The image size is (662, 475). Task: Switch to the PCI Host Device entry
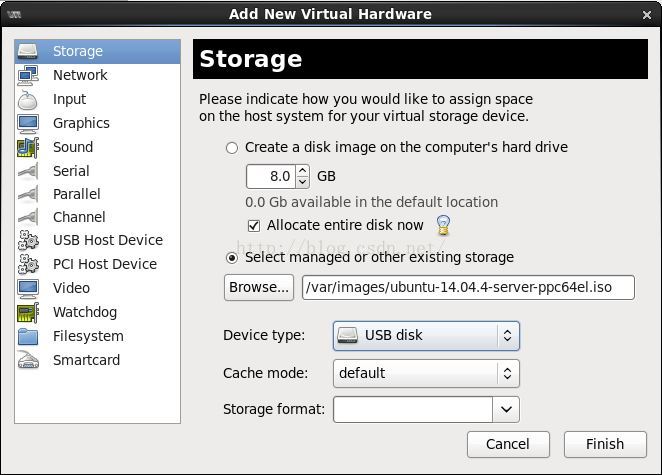click(x=105, y=264)
